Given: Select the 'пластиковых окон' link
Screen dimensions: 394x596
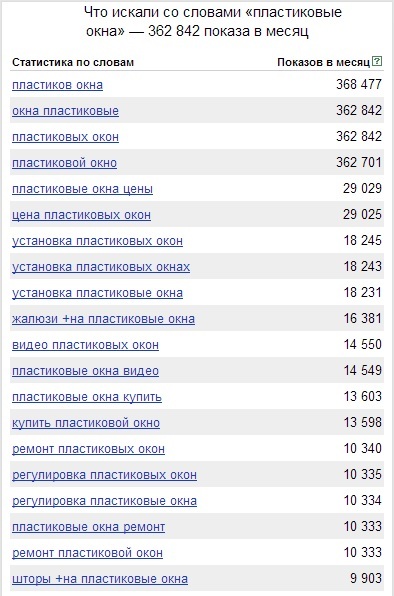Looking at the screenshot, I should [65, 137].
